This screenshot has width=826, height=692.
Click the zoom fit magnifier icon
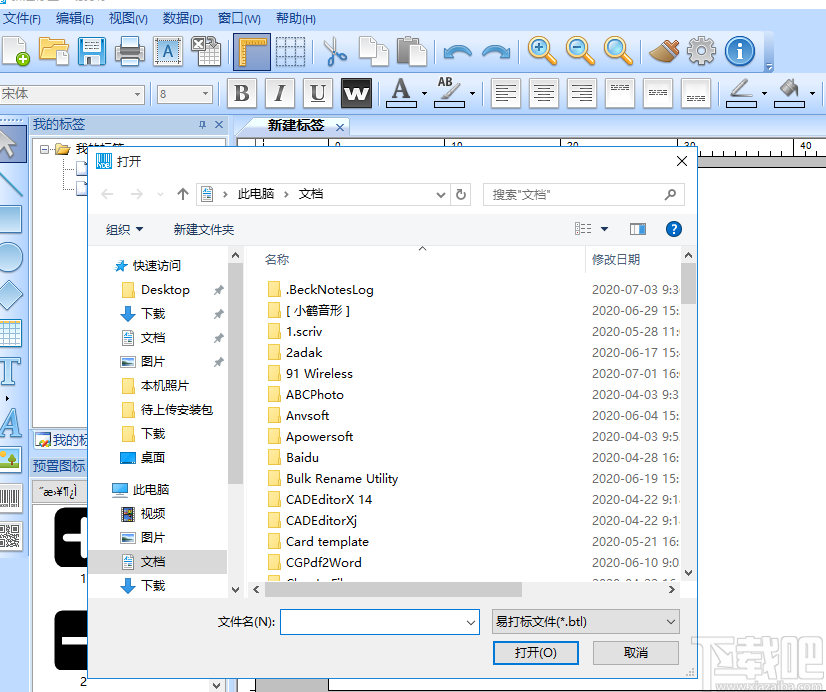(x=618, y=51)
